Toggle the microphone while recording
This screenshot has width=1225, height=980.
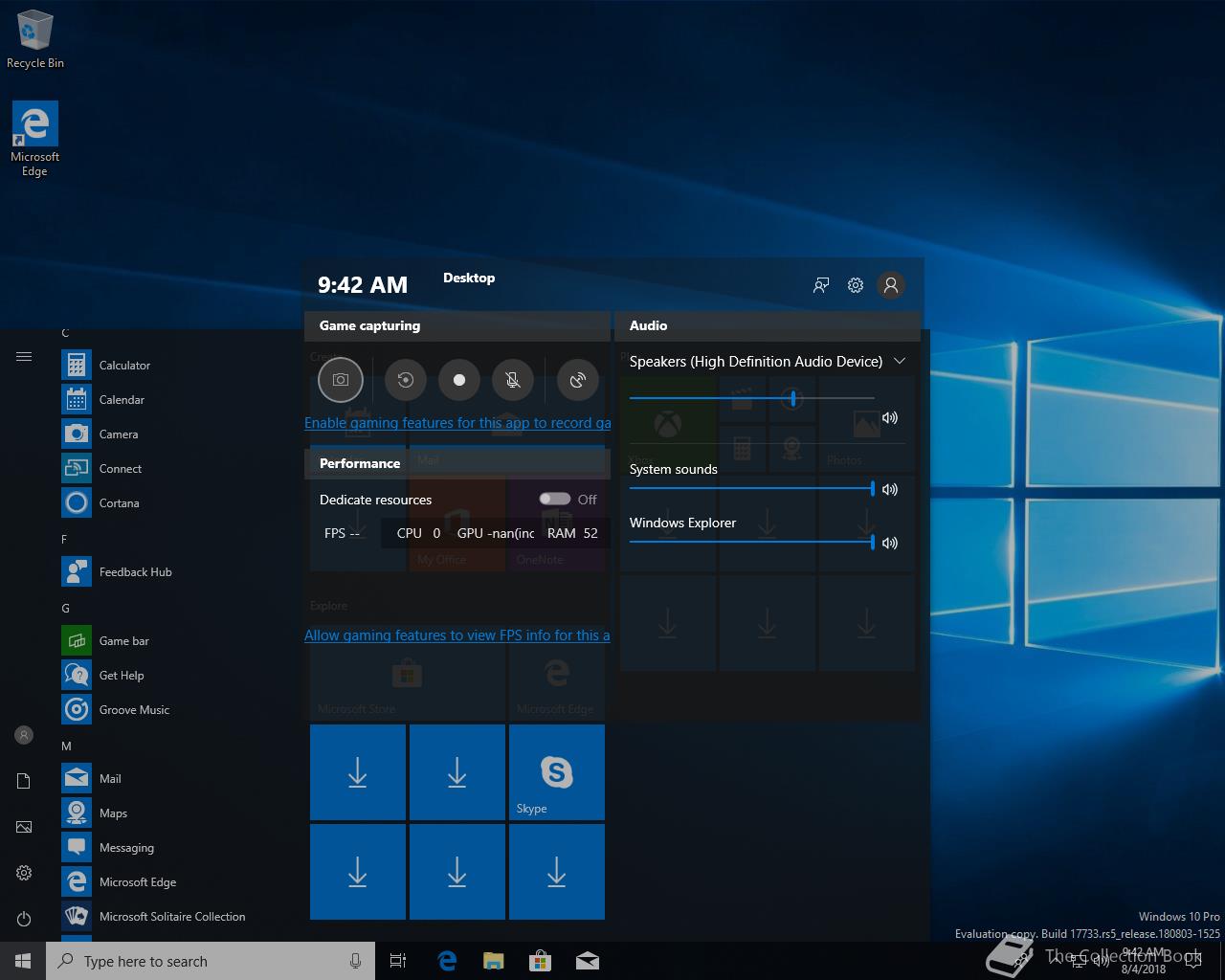point(513,380)
